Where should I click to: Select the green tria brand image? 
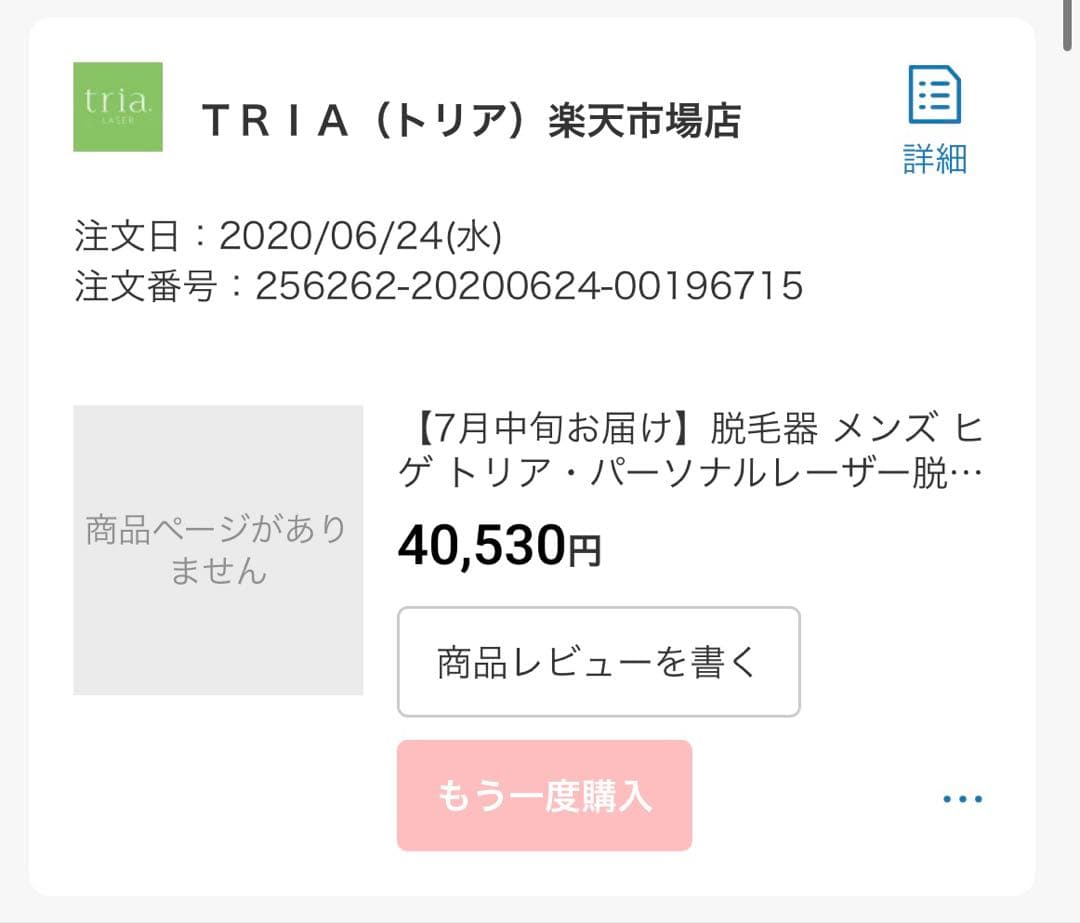[x=117, y=108]
